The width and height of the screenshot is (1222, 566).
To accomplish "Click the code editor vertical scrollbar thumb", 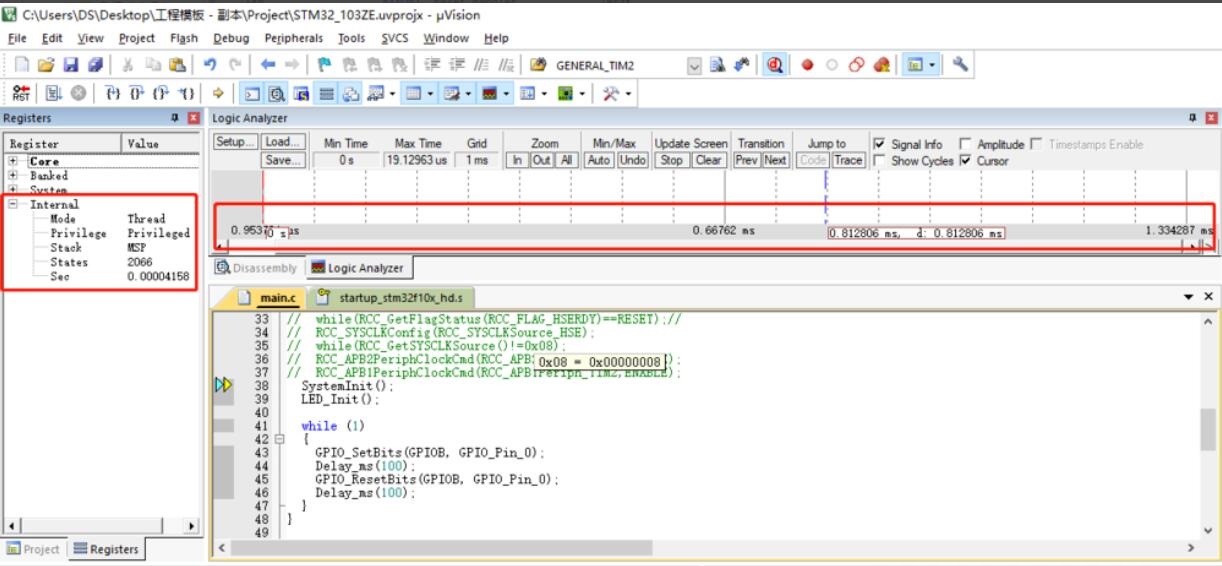I will [x=1210, y=430].
